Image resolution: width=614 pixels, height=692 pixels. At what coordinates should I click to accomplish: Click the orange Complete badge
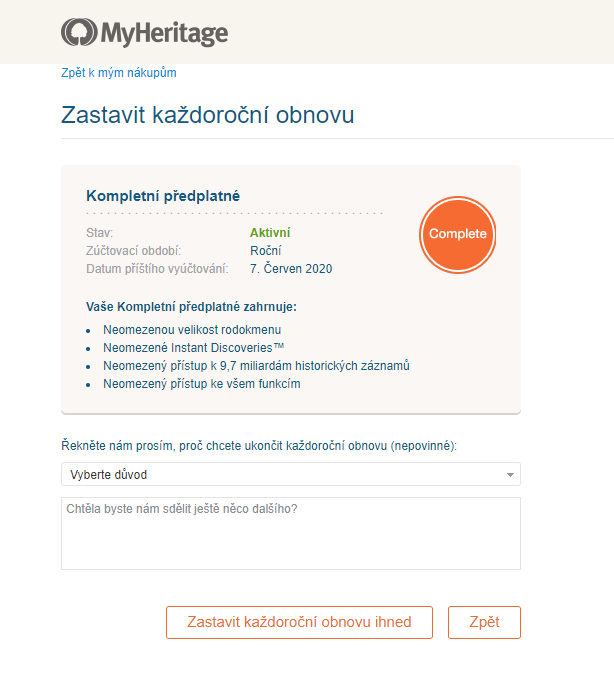click(x=457, y=234)
